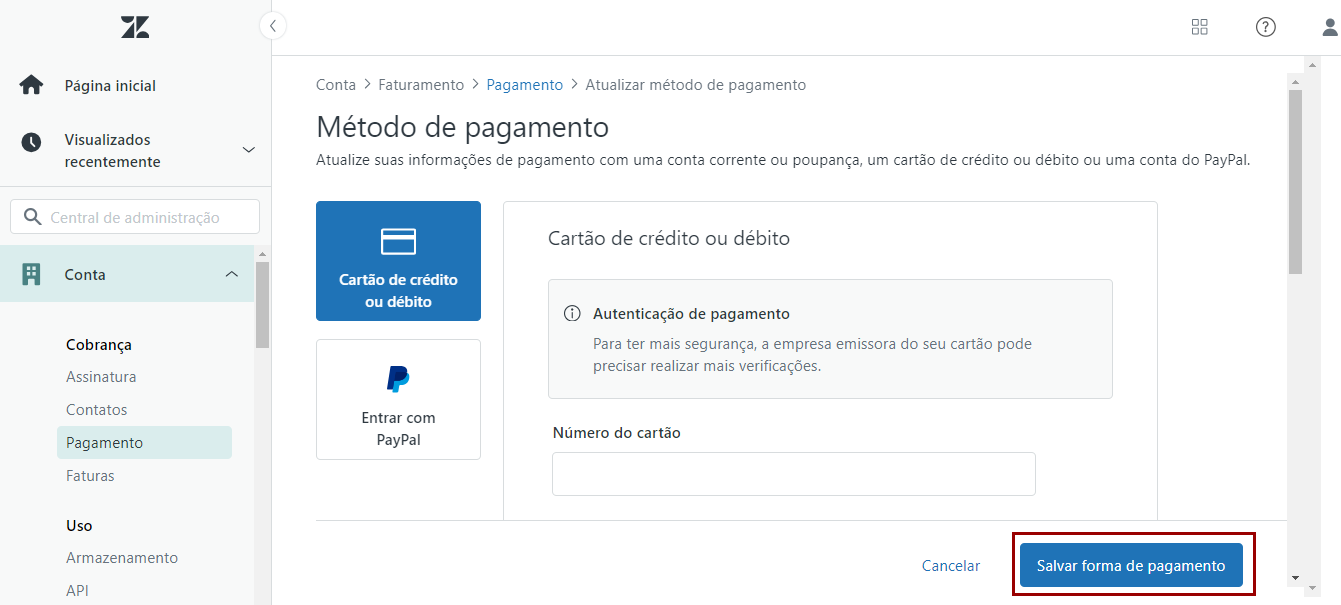Click the clock icon for Visualizados recentemente
Screen dimensions: 1341x605
31,142
